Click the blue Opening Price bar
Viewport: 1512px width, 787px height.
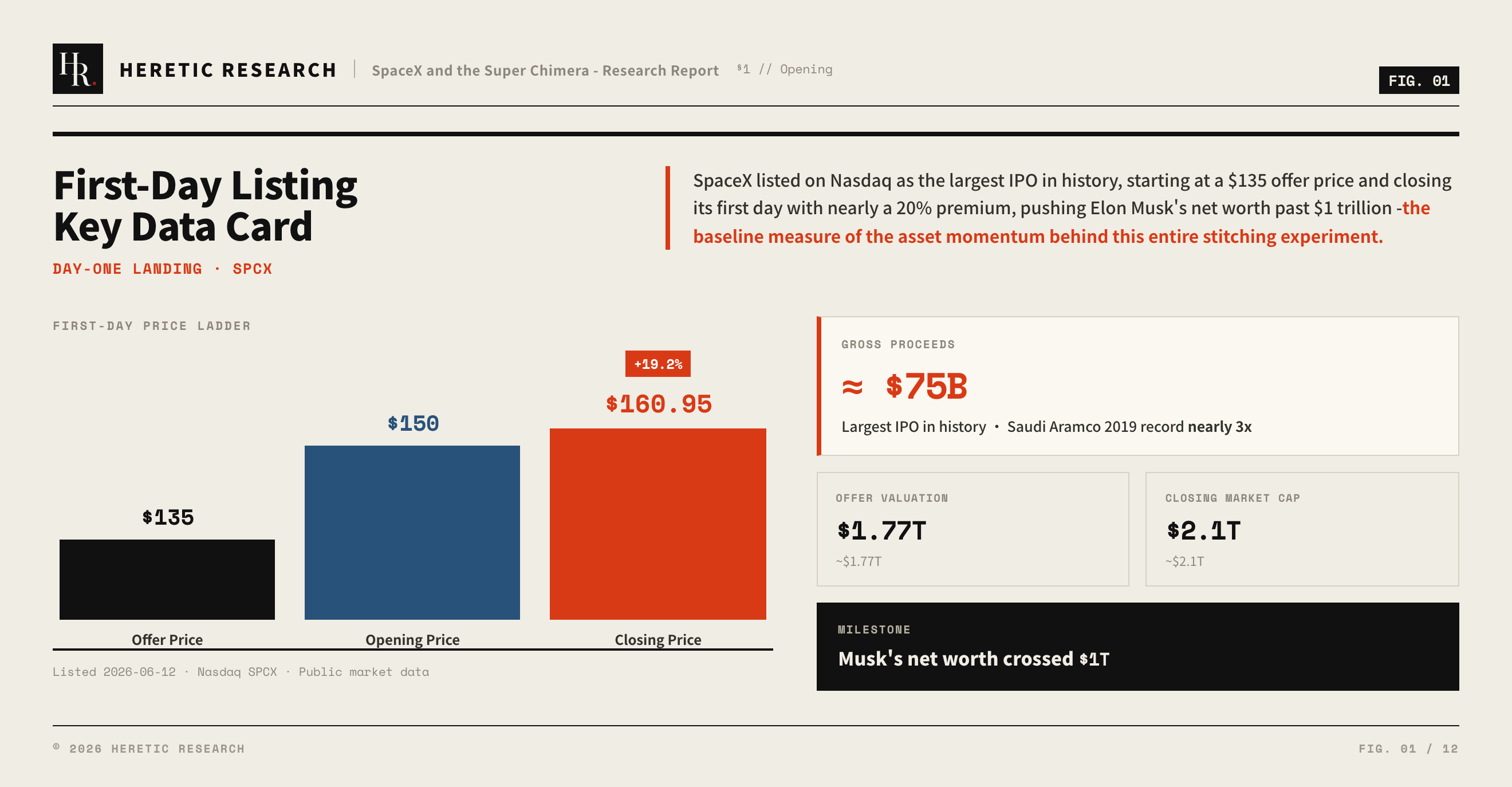coord(412,532)
